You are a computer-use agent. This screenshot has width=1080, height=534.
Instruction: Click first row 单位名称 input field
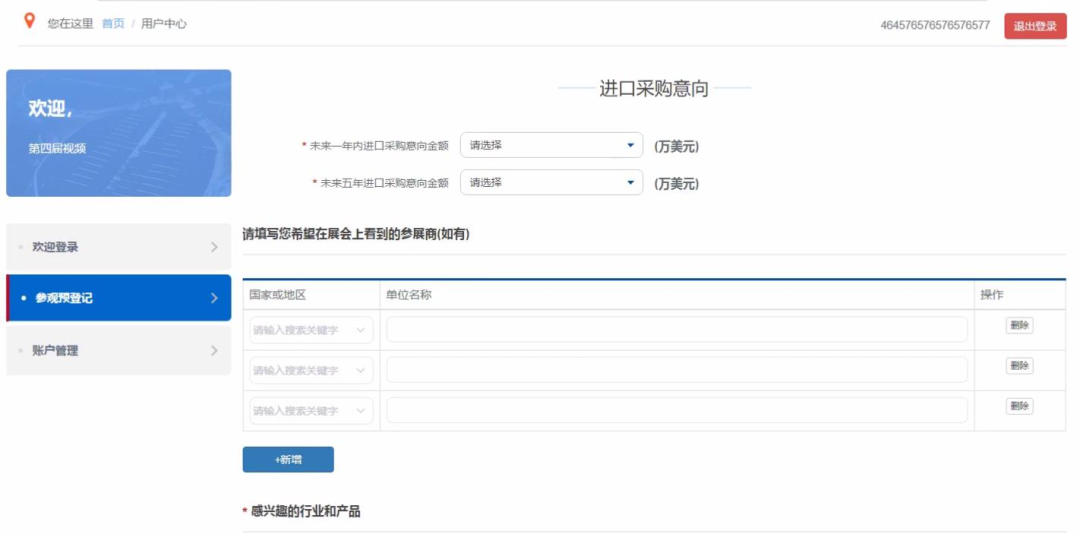tap(677, 330)
